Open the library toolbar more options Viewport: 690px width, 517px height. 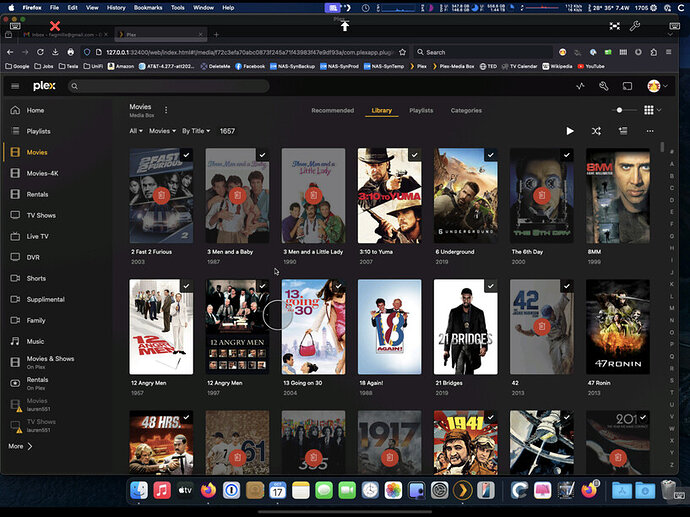(x=650, y=131)
